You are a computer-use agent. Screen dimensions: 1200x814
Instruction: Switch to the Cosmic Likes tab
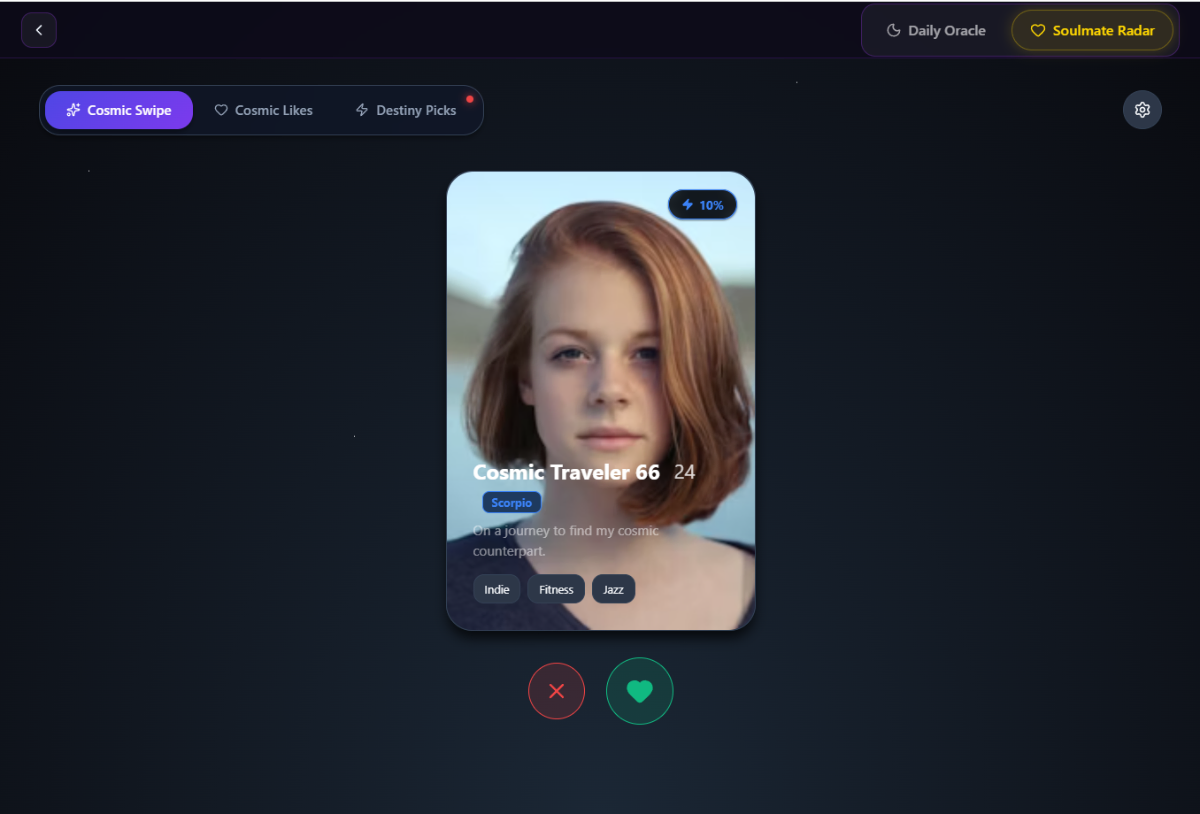264,110
